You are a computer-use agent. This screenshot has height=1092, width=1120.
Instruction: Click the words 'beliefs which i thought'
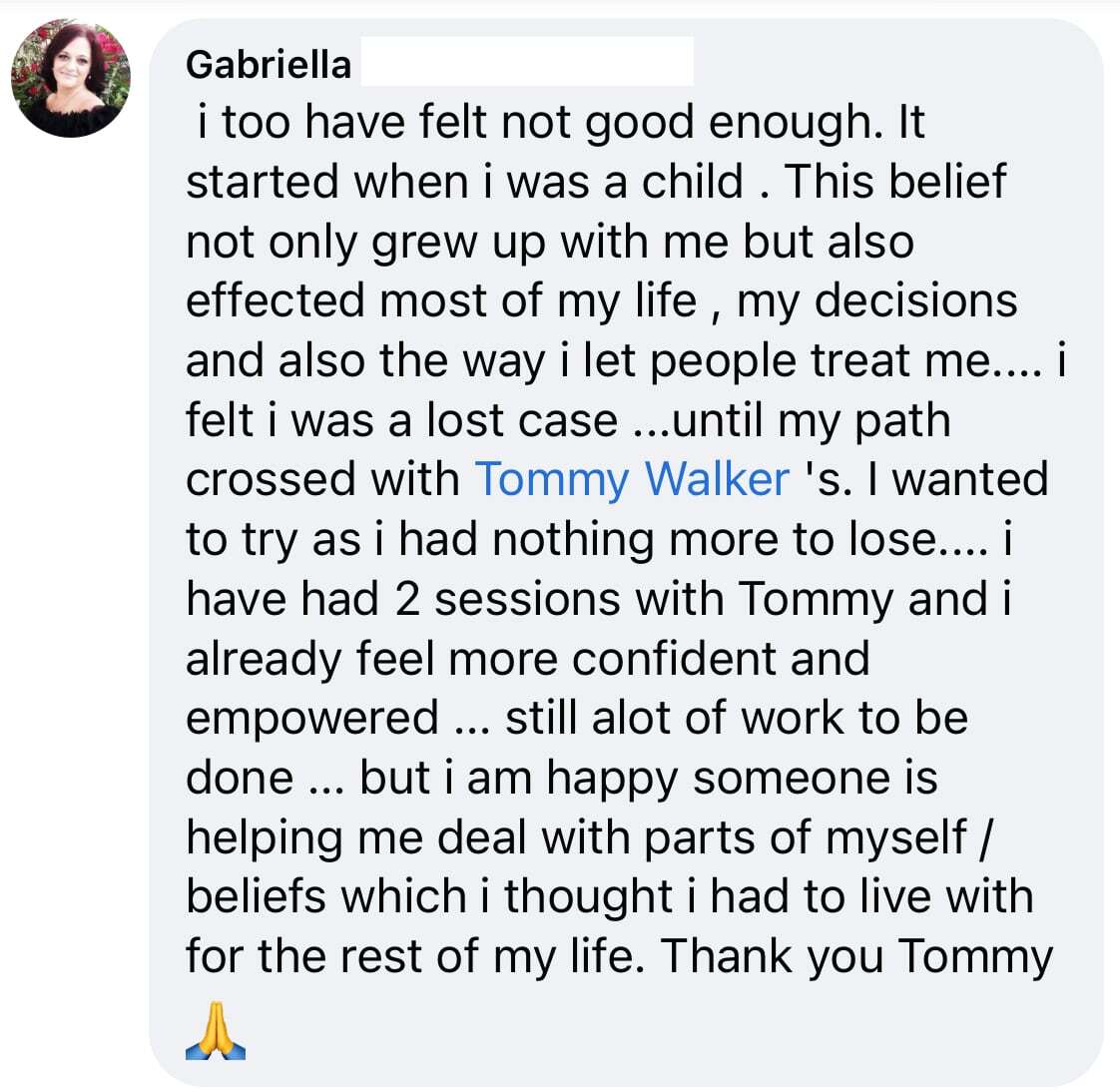pos(429,896)
